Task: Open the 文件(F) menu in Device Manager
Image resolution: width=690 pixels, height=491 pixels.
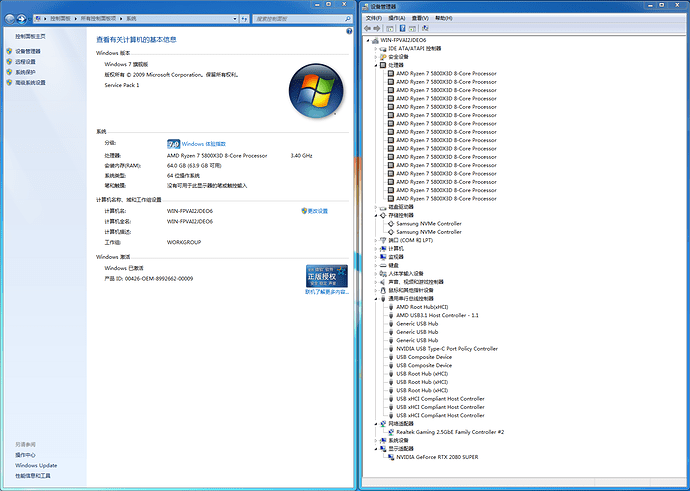Action: pos(374,18)
